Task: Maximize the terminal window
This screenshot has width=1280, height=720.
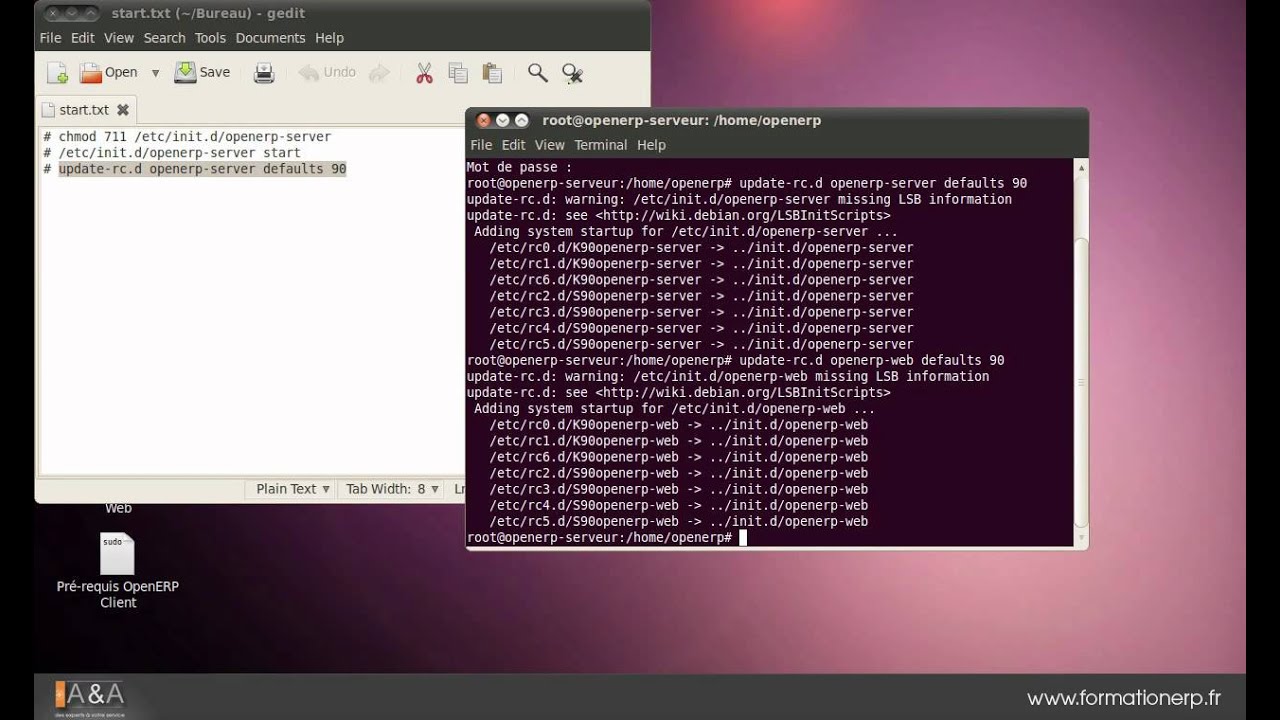Action: (522, 120)
